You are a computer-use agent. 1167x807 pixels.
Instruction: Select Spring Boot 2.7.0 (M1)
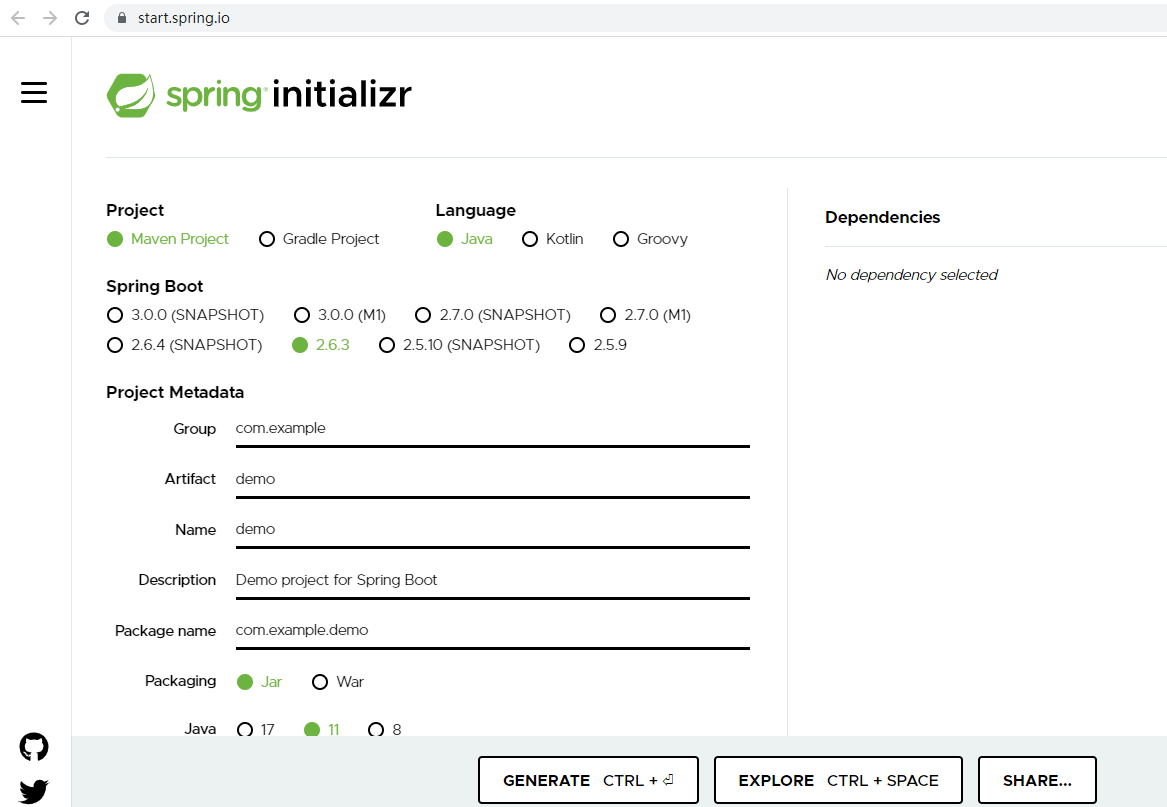(x=645, y=315)
